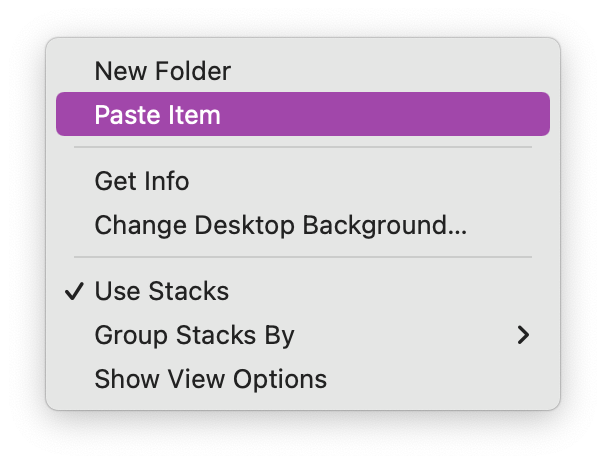Open the desktop background settings entry
Screen dimensions: 606x464
pos(303,225)
